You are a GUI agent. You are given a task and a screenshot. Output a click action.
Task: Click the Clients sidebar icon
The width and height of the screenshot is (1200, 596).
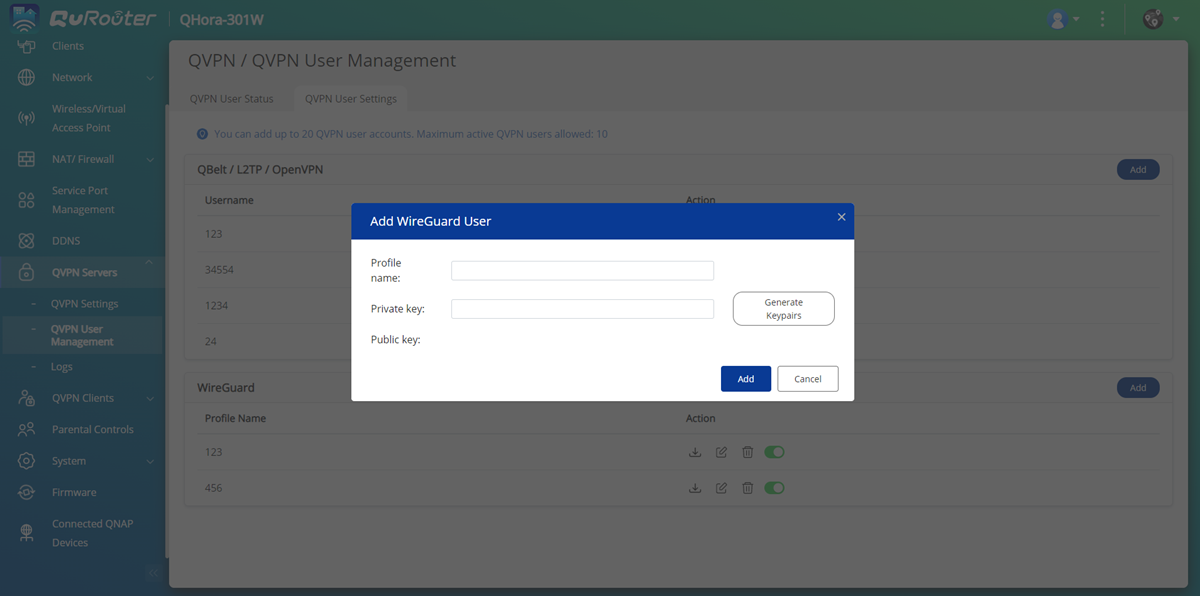point(27,47)
